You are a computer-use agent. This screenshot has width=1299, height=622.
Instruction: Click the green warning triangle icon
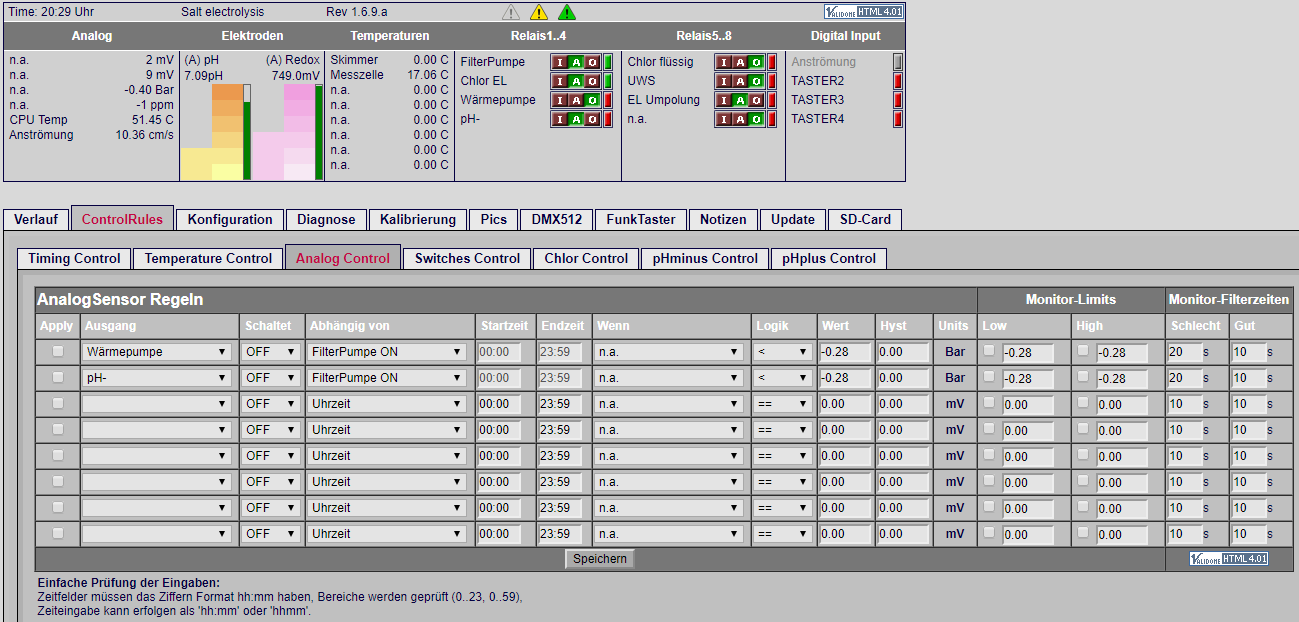tap(567, 12)
